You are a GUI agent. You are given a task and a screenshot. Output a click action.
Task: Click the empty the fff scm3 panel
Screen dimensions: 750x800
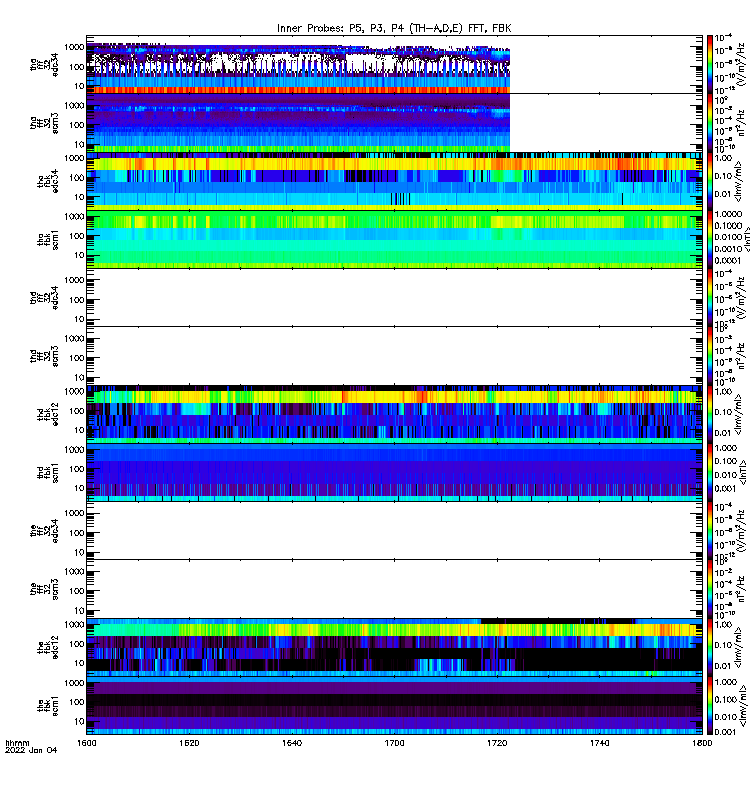[394, 589]
